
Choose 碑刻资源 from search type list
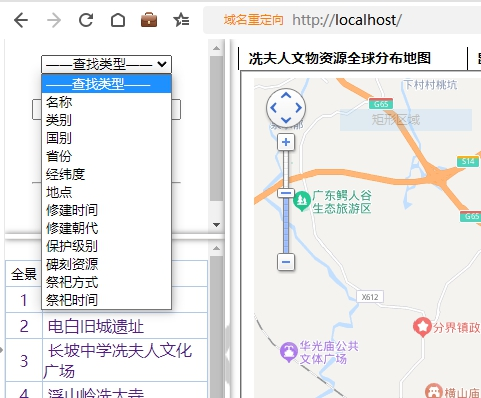pyautogui.click(x=106, y=264)
